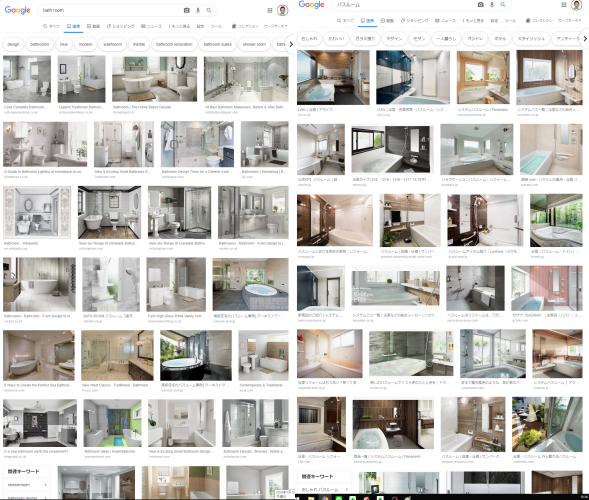This screenshot has width=589, height=500.
Task: Filter by the ホテル chip
Action: (x=500, y=38)
